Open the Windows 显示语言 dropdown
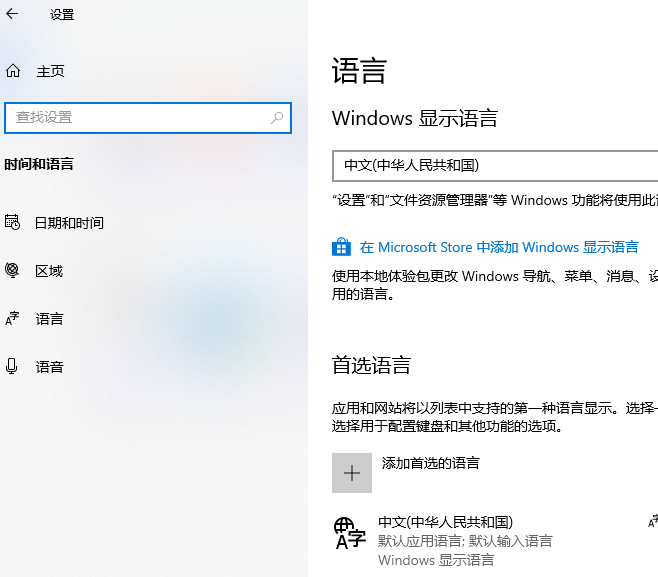Viewport: 658px width, 577px height. (495, 166)
